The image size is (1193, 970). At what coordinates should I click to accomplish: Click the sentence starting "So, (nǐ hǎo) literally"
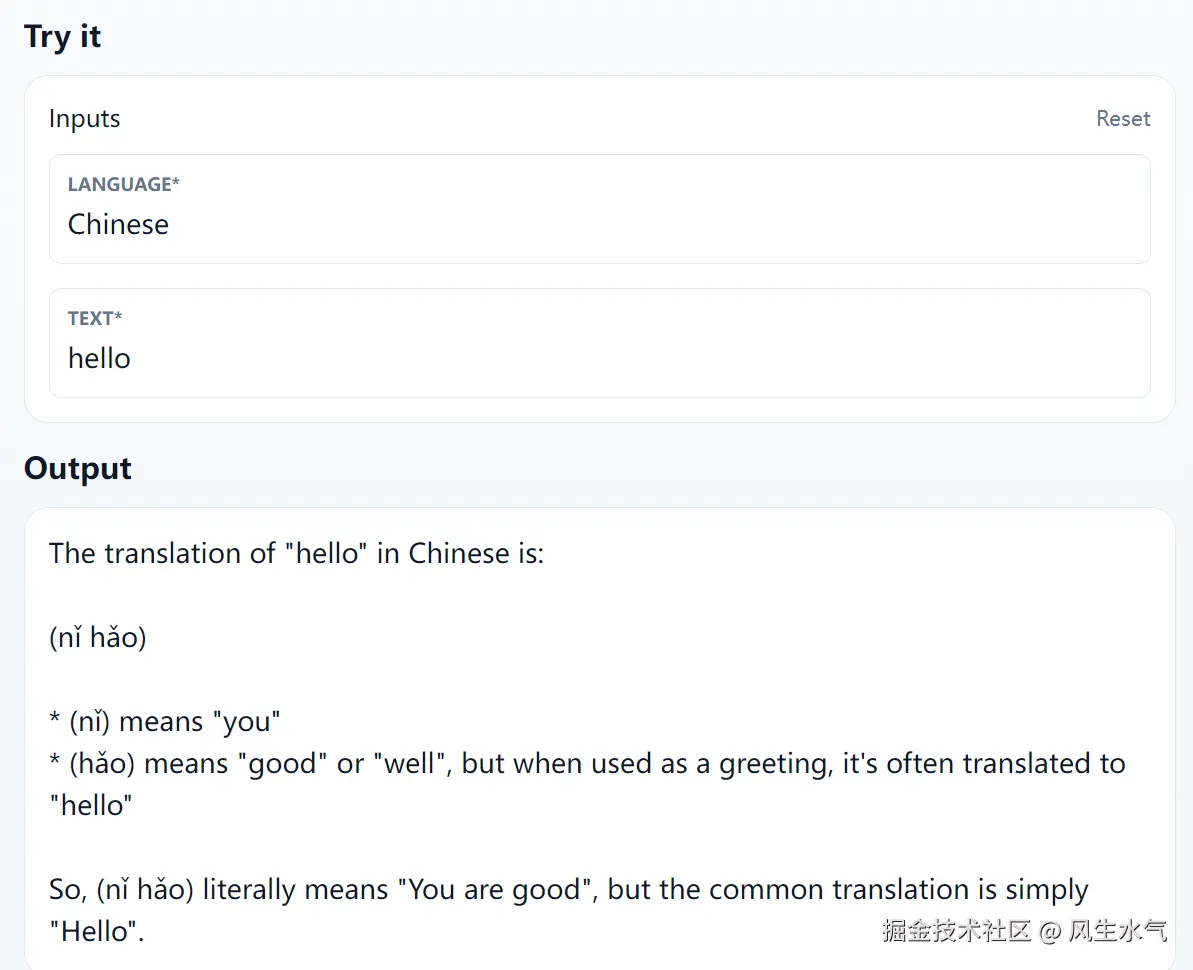(568, 889)
